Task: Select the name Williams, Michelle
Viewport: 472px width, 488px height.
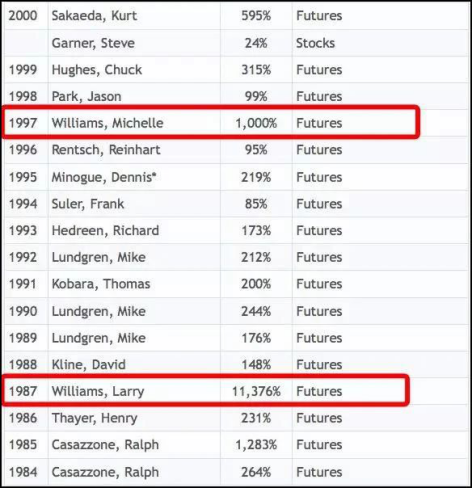Action: [107, 123]
